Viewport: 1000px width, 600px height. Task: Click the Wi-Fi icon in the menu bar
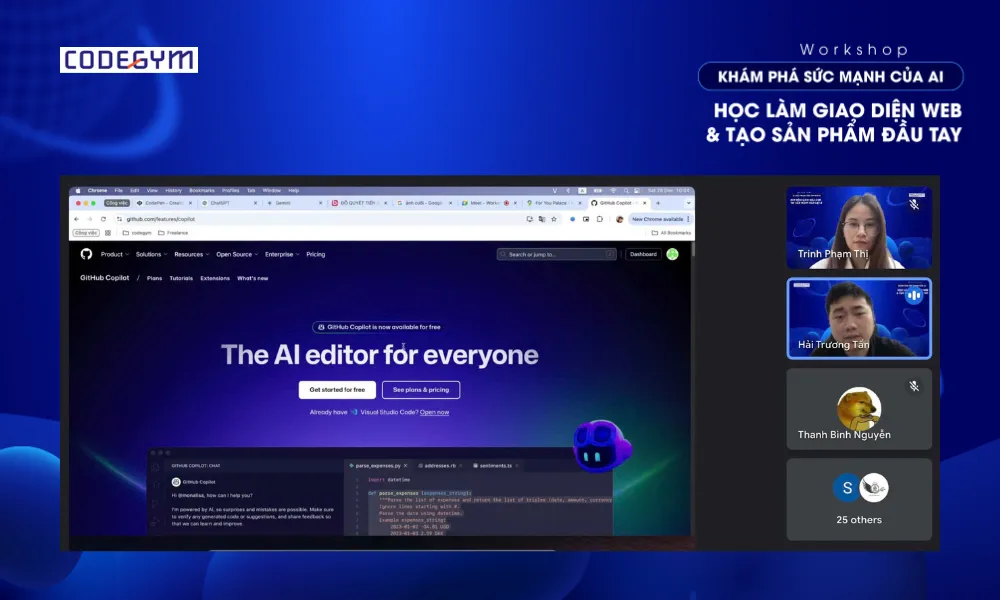coord(613,190)
